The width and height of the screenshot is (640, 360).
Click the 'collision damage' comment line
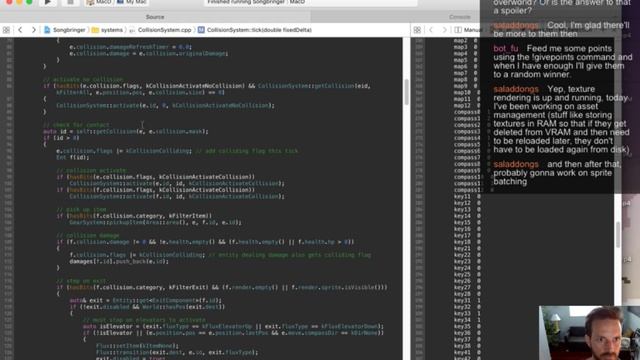(x=88, y=236)
